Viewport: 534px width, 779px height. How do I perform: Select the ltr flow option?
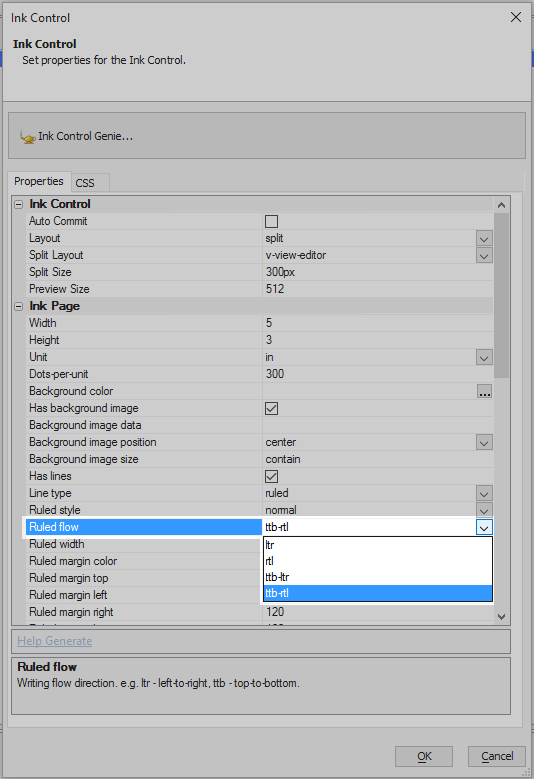(378, 545)
